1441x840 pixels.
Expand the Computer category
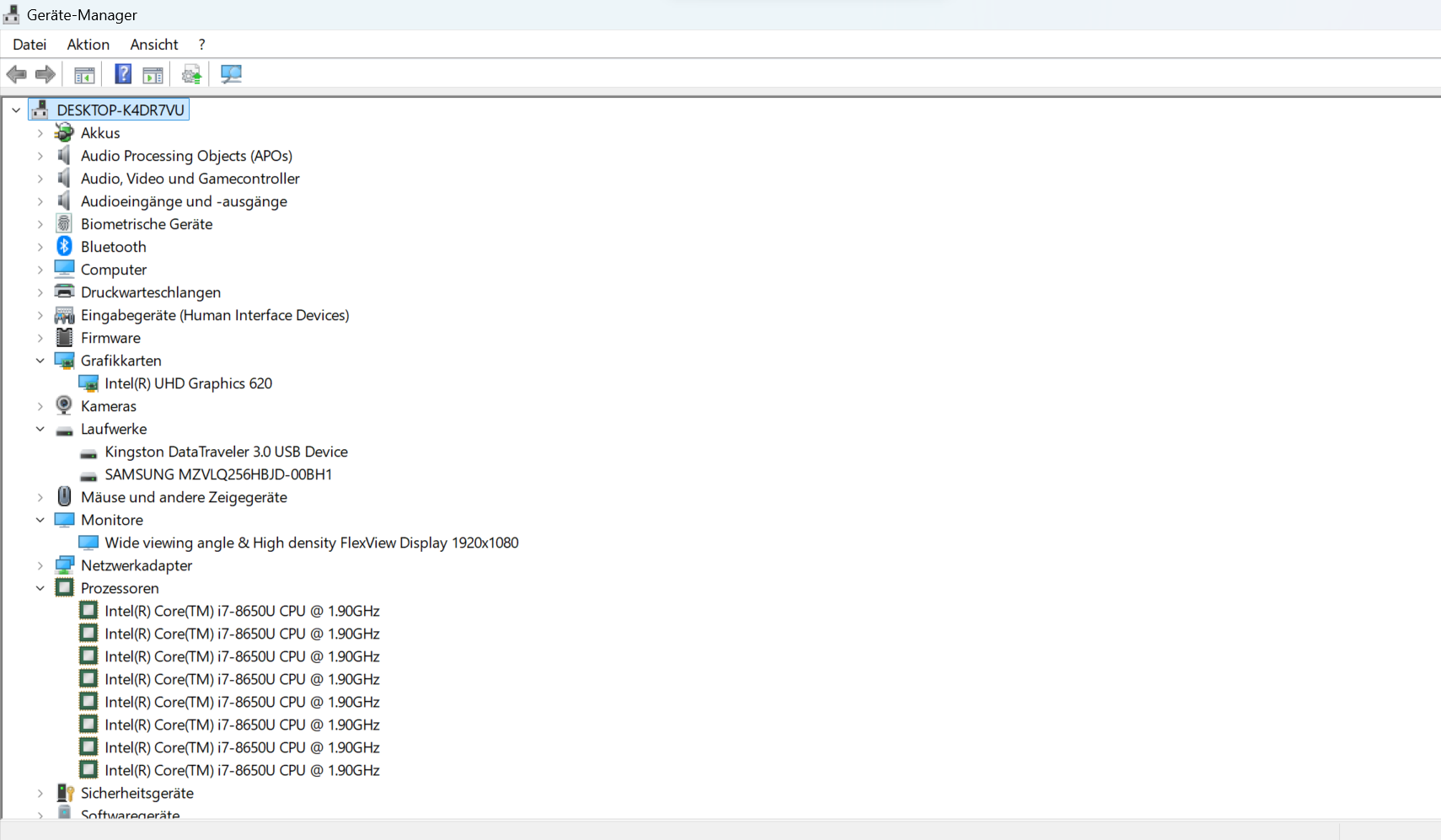(x=40, y=269)
